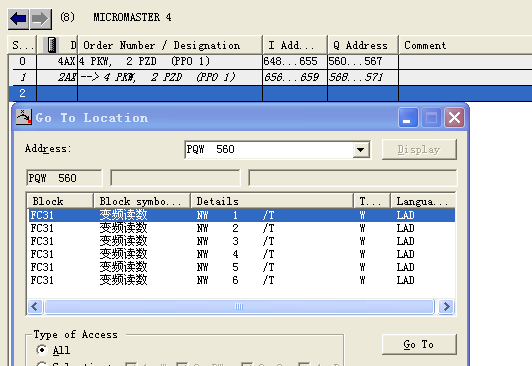The image size is (532, 366).
Task: Select the highlighted empty slot 2 row
Action: pos(270,93)
